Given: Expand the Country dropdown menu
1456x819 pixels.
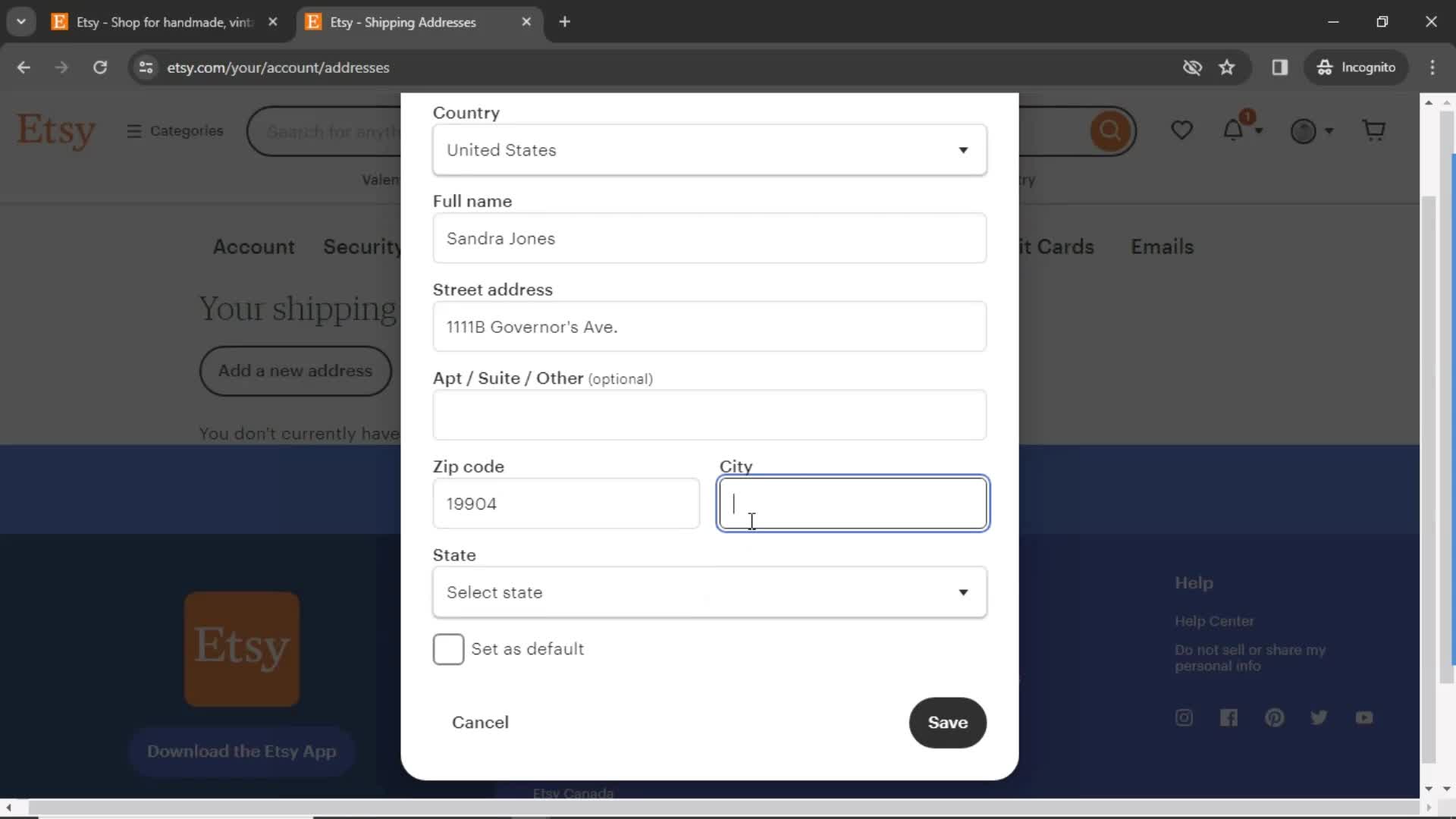Looking at the screenshot, I should [x=710, y=150].
